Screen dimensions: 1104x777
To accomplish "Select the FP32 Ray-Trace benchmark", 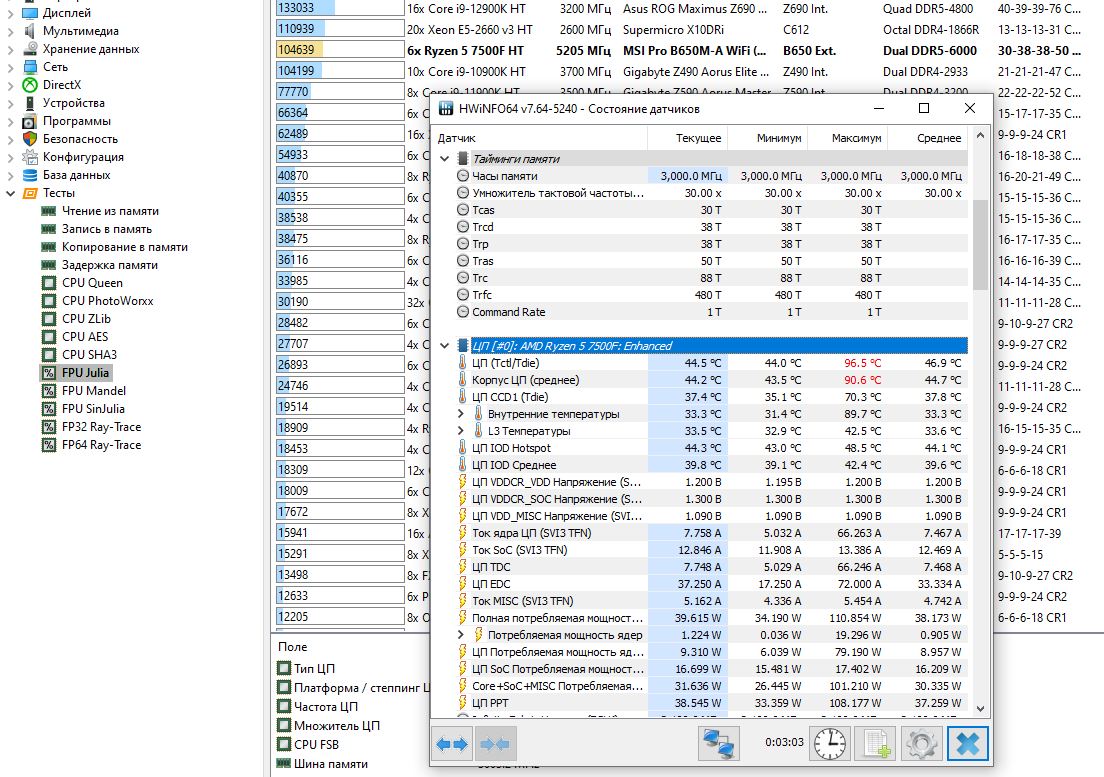I will pyautogui.click(x=101, y=427).
